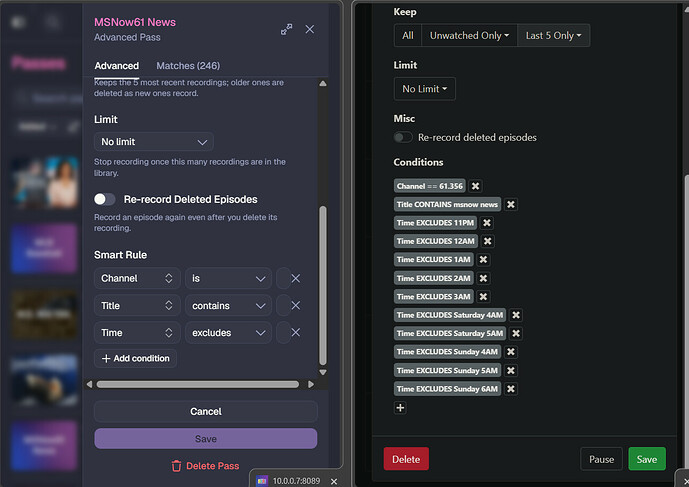This screenshot has width=689, height=487.
Task: Open the 'contains' operator dropdown
Action: pyautogui.click(x=228, y=305)
